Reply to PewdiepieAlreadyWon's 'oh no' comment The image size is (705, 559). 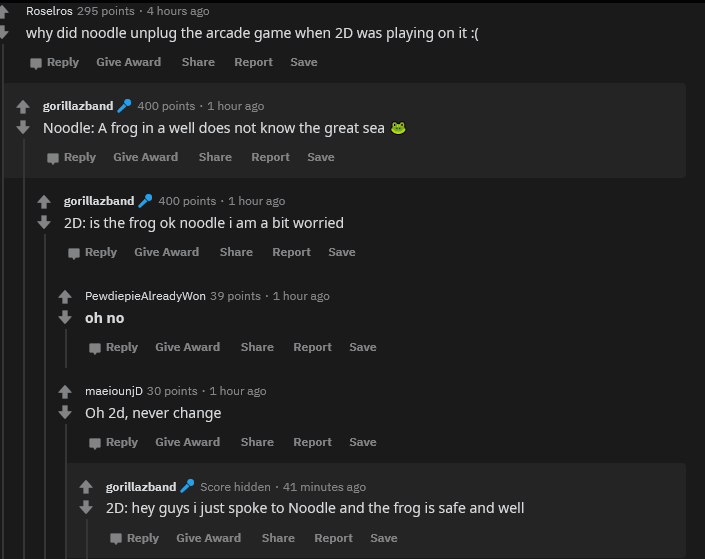[113, 347]
